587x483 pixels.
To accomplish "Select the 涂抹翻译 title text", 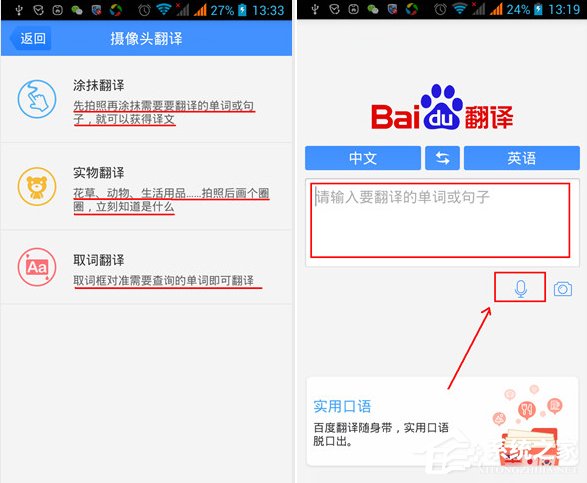I will point(98,85).
